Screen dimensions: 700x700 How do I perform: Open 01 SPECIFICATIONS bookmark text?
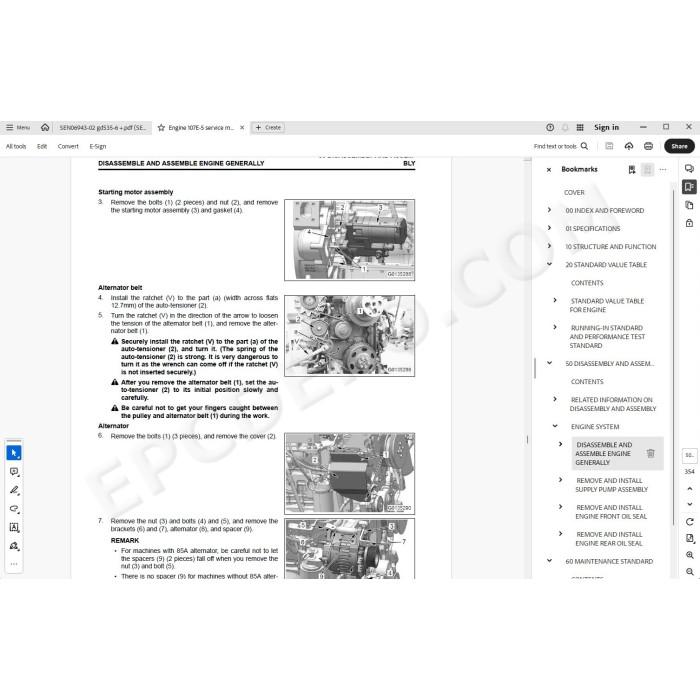pos(592,229)
